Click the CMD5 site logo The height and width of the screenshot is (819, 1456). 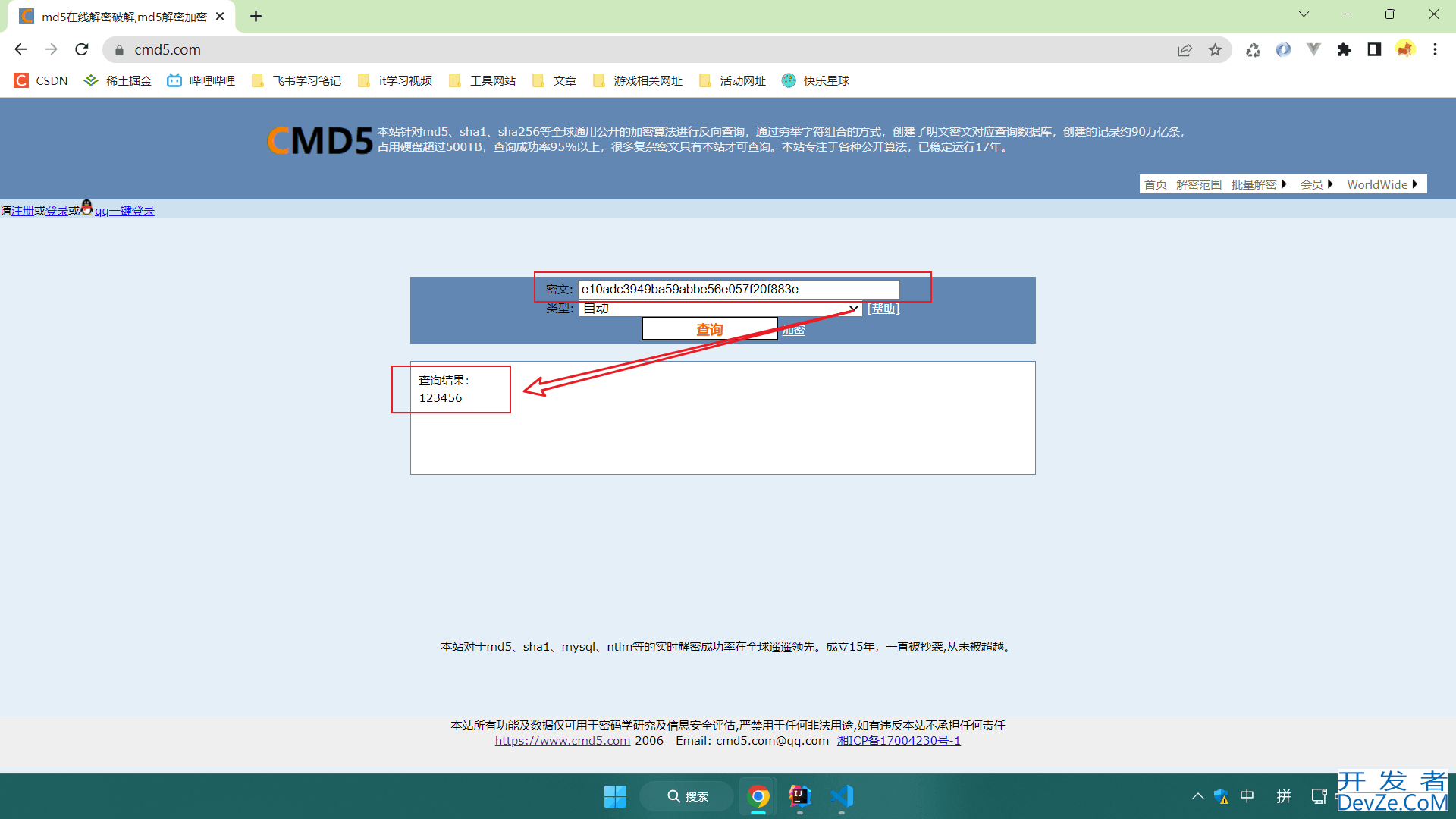320,140
